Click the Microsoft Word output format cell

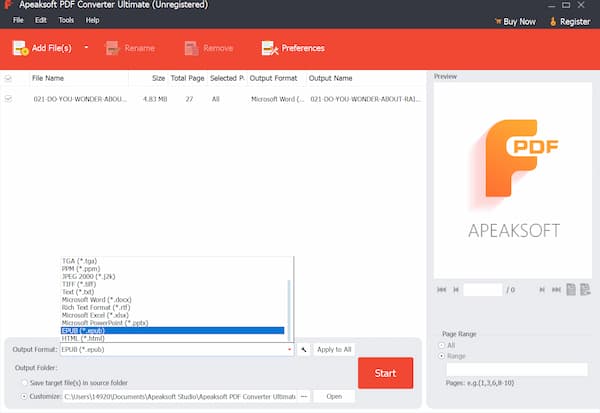pos(277,100)
